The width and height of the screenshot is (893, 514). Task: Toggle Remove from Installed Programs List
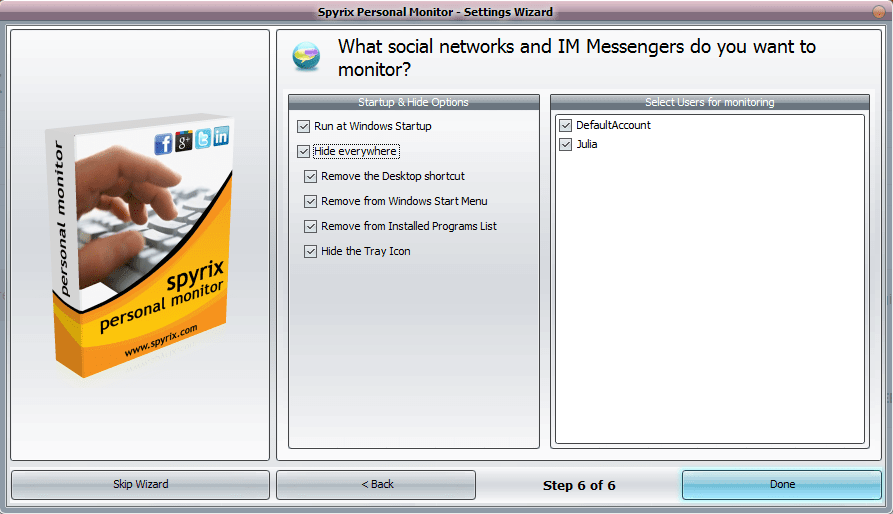point(310,227)
